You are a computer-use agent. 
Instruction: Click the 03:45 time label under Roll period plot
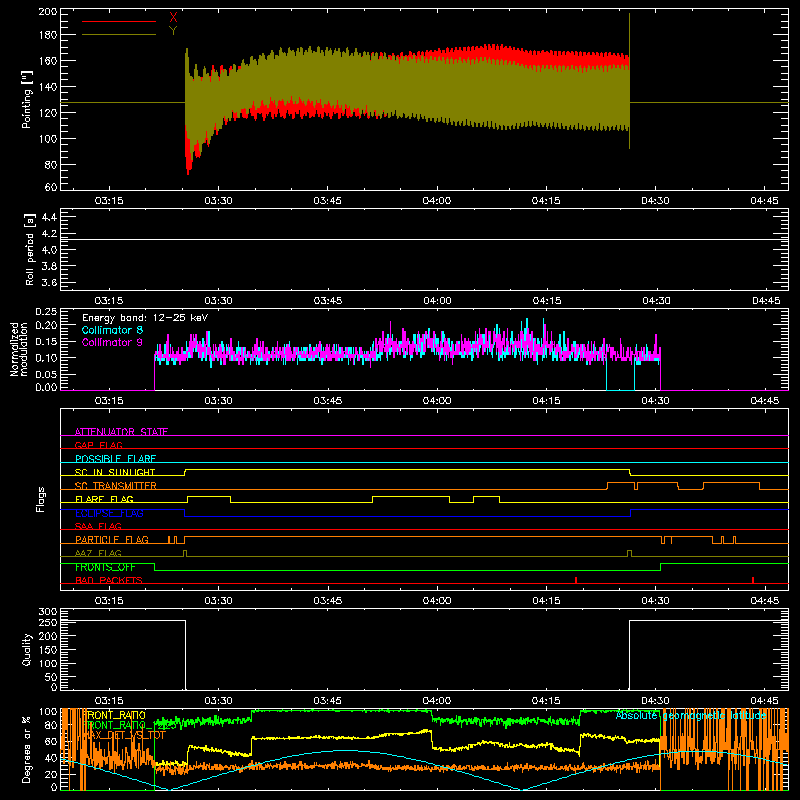click(x=328, y=301)
